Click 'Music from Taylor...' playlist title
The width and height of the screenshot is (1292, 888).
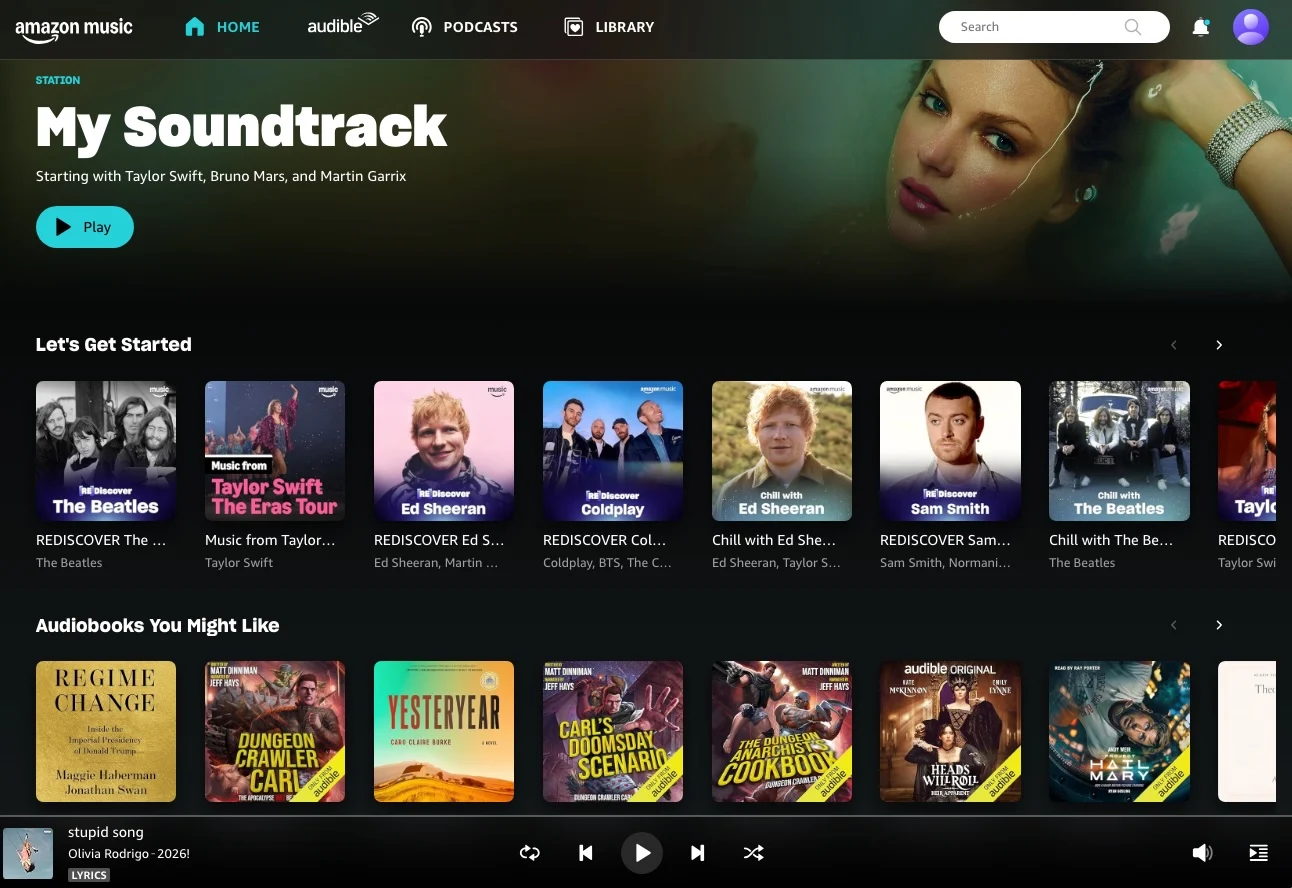(x=270, y=540)
